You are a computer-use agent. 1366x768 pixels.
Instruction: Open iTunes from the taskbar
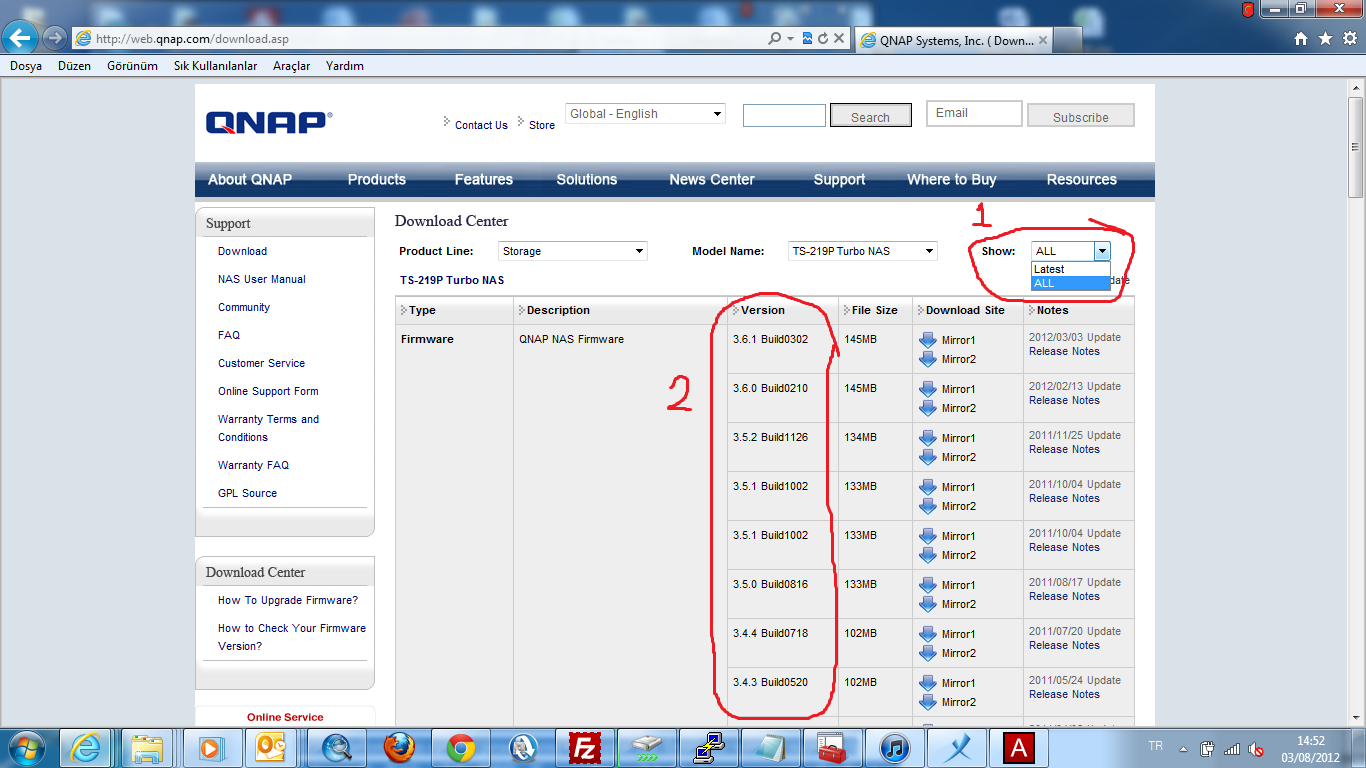click(894, 747)
